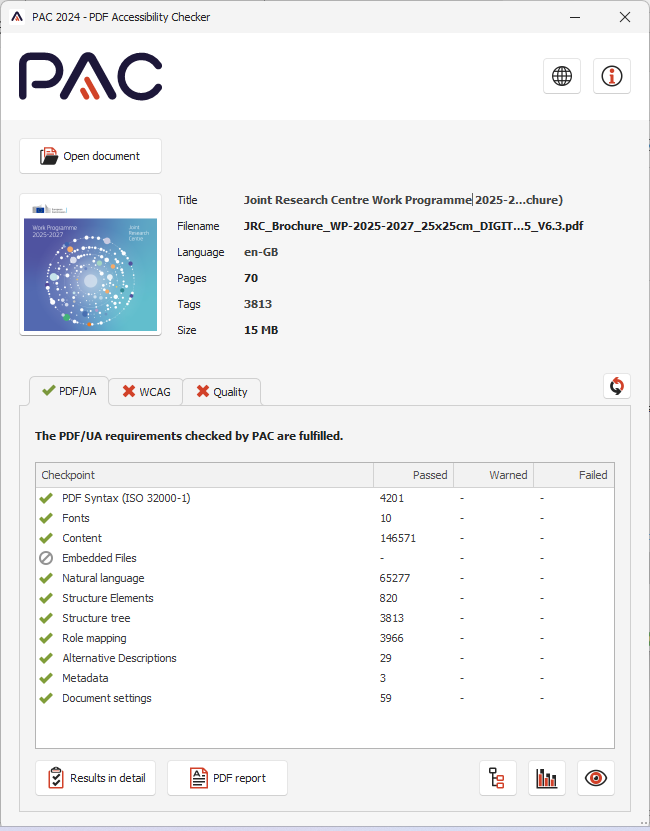Image resolution: width=650 pixels, height=831 pixels.
Task: Click Structure tree green checkmark
Action: point(46,618)
